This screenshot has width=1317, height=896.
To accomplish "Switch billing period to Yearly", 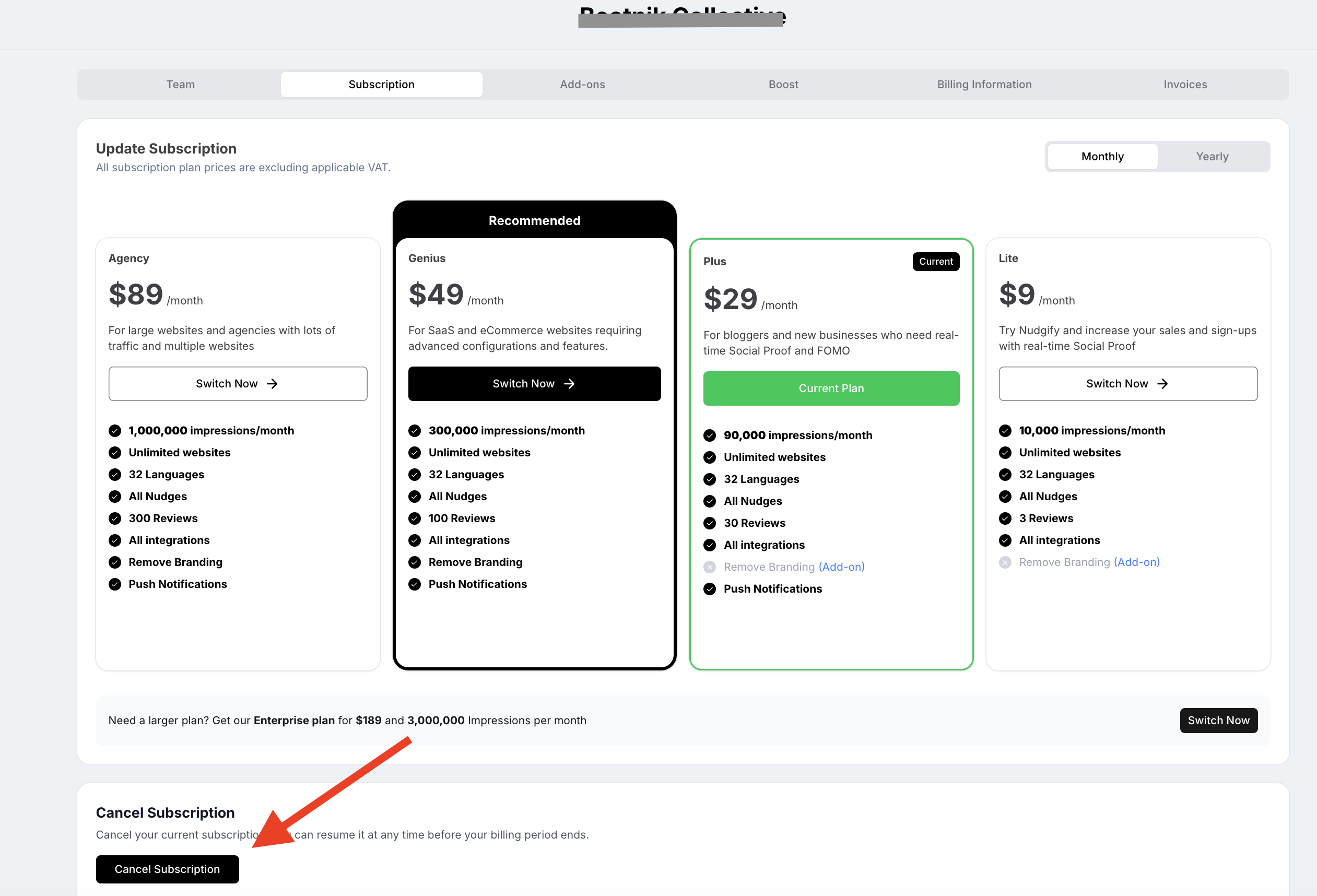I will point(1212,157).
